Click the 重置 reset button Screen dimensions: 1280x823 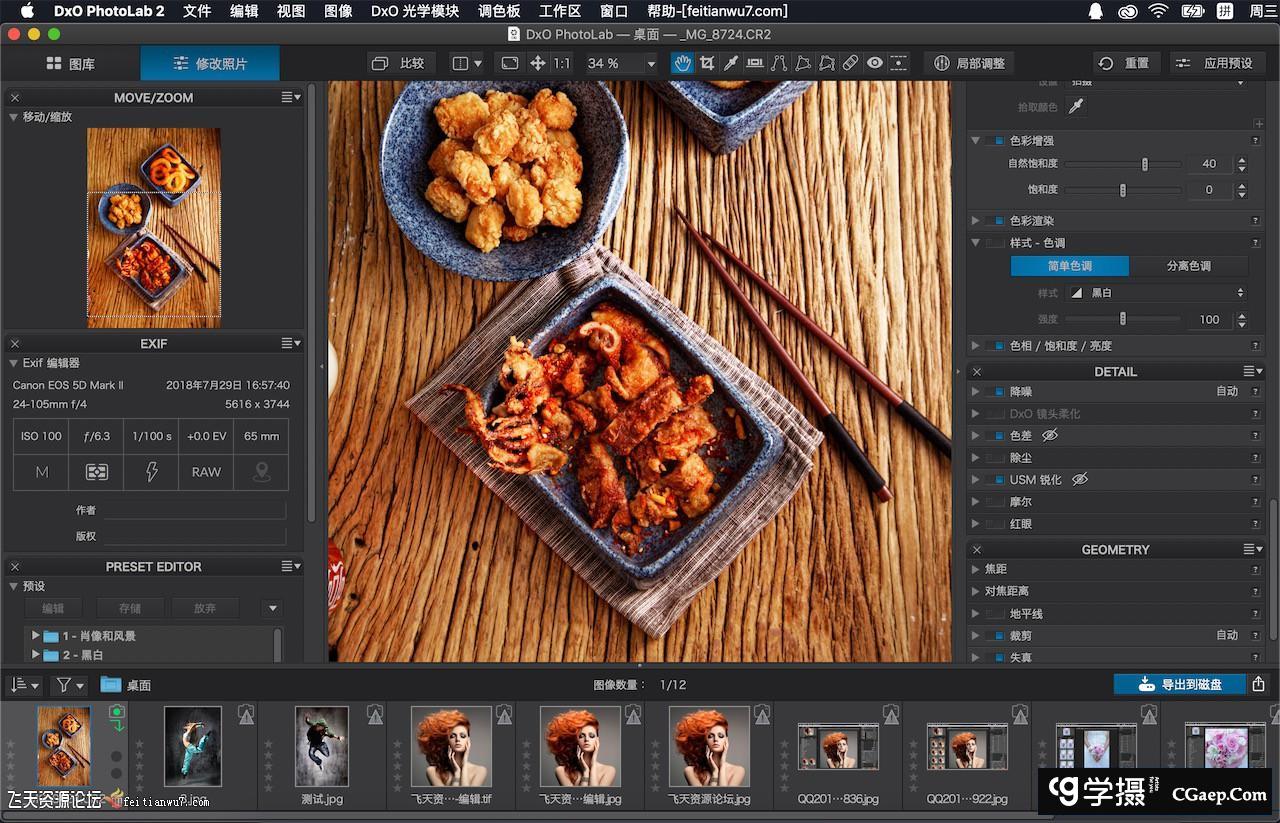pos(1124,63)
